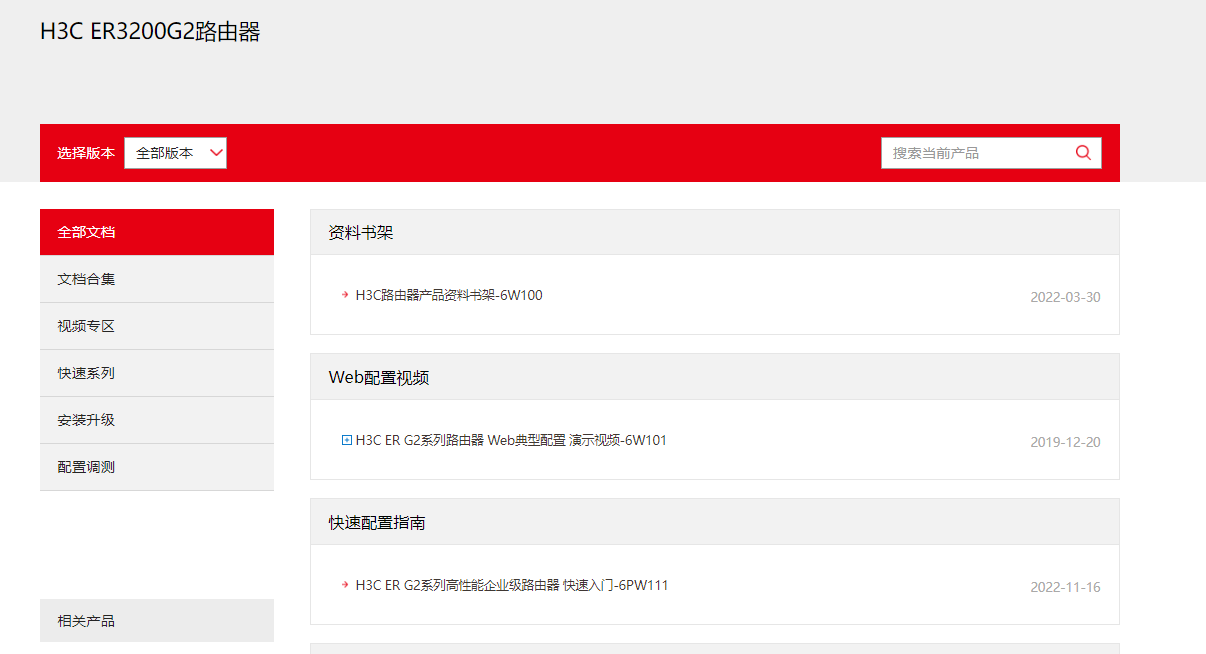The width and height of the screenshot is (1206, 654).
Task: Open the 文档合集 sidebar item
Action: (x=157, y=279)
